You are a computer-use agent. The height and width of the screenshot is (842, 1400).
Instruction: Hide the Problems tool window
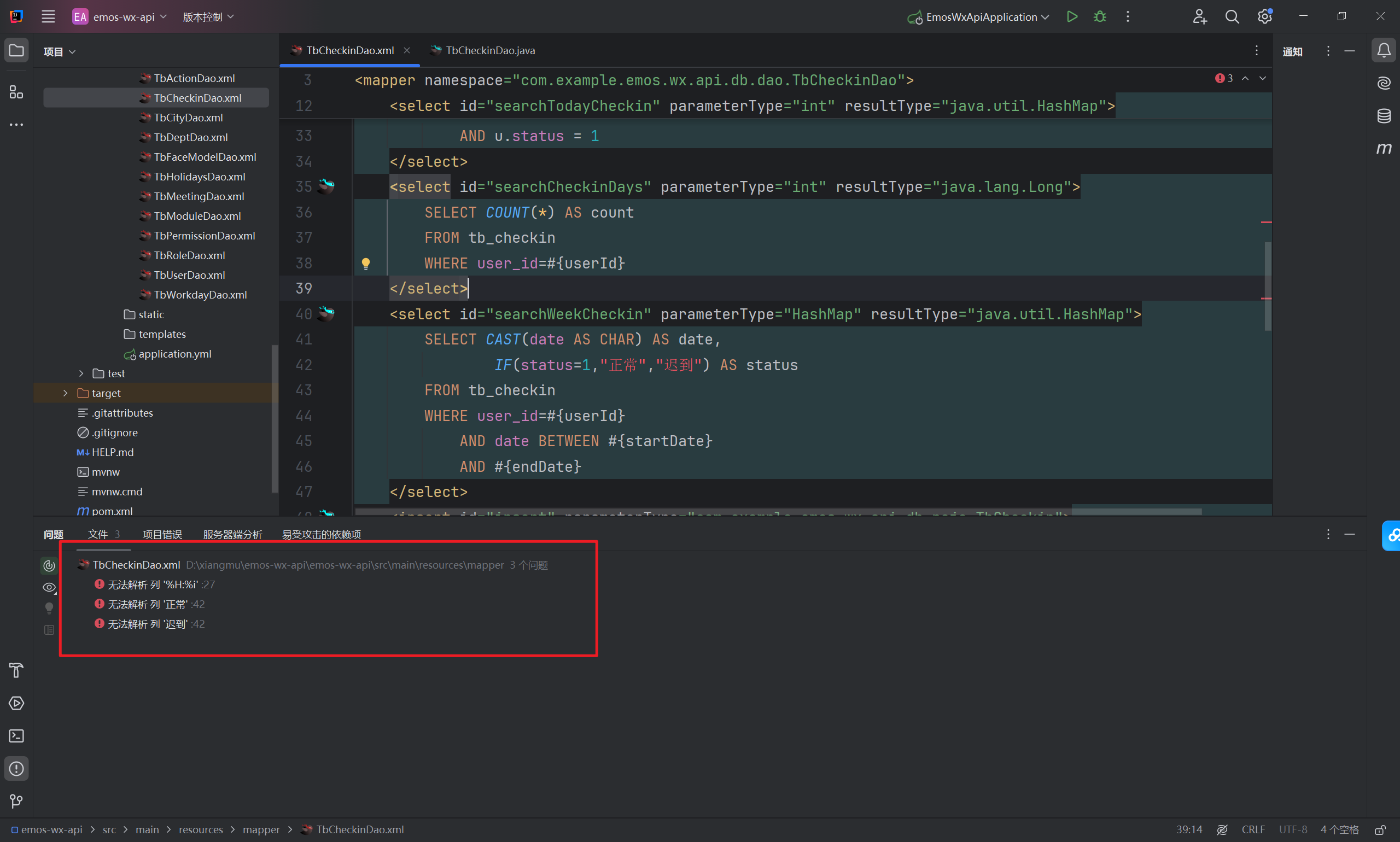1350,534
